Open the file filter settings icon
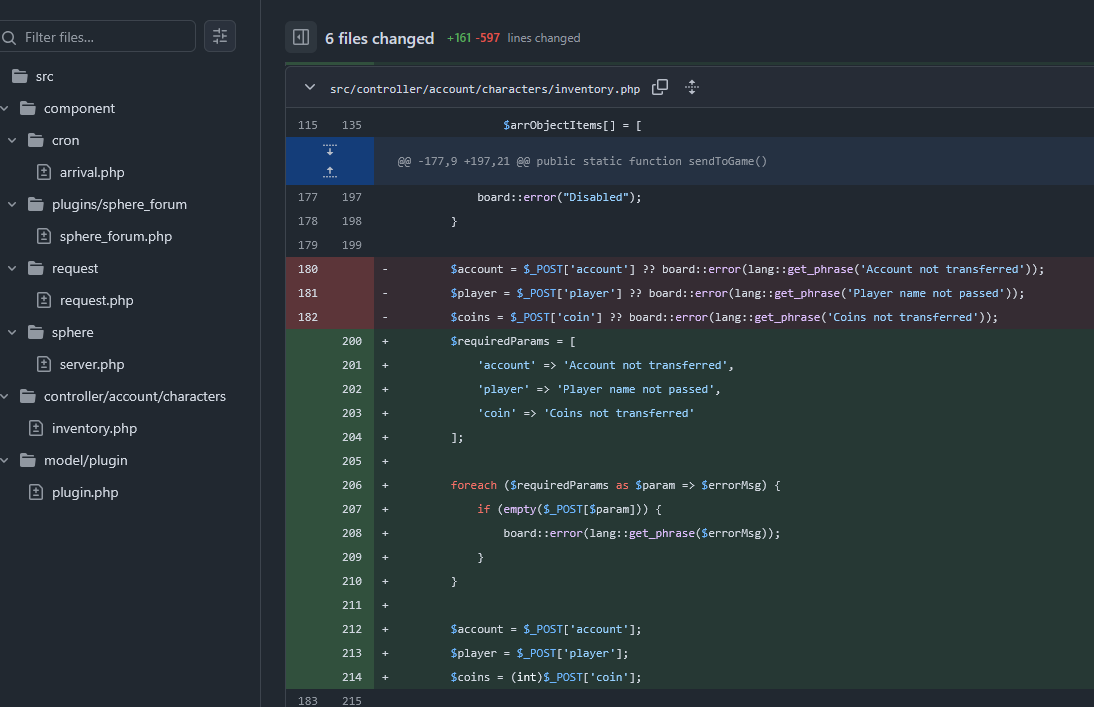 220,36
